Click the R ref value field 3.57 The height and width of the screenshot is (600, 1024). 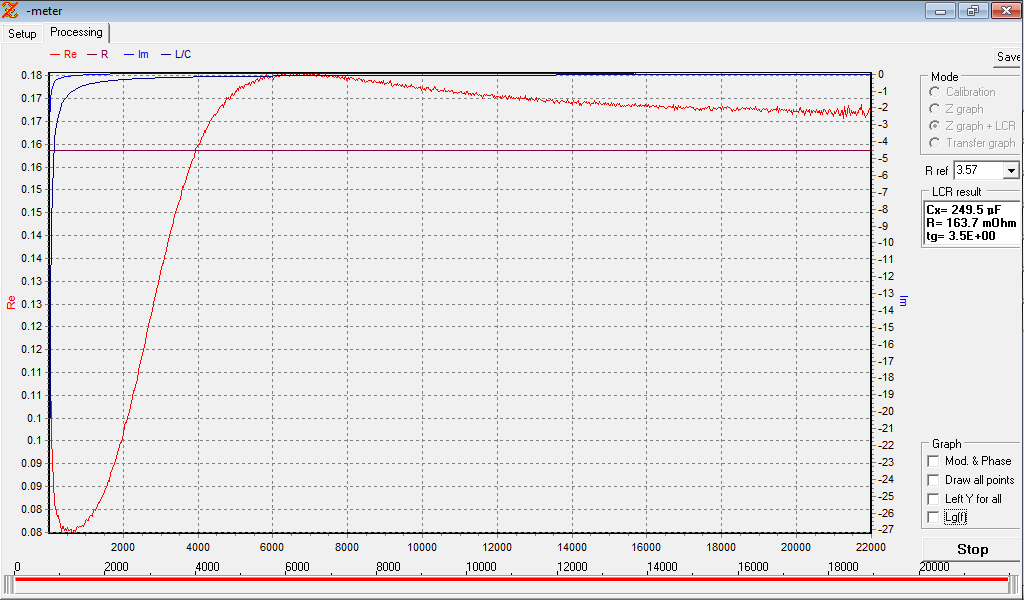coord(978,170)
